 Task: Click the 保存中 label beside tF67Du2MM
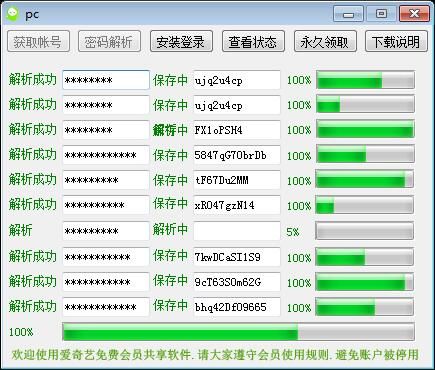tap(170, 180)
